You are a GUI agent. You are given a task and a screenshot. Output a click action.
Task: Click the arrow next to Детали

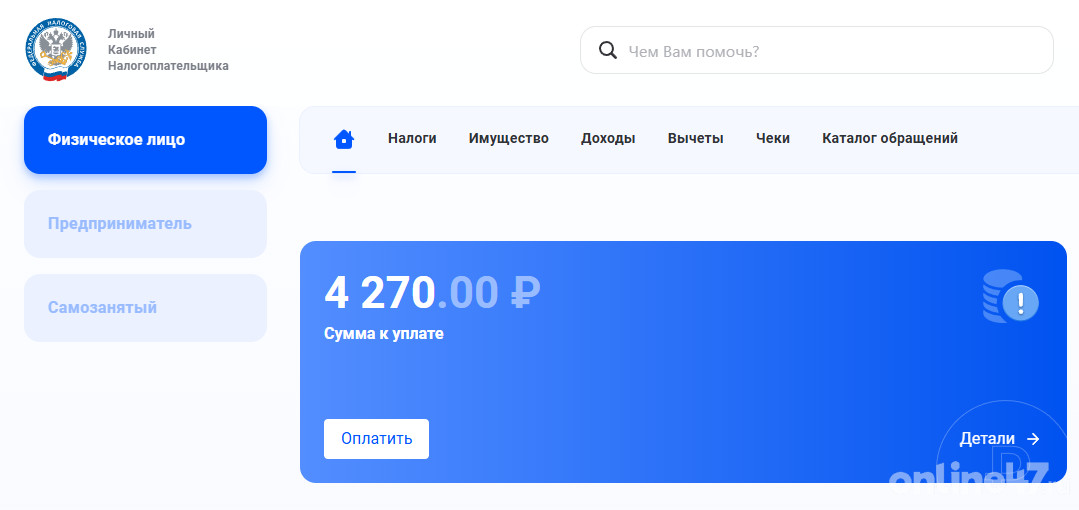click(x=1033, y=439)
